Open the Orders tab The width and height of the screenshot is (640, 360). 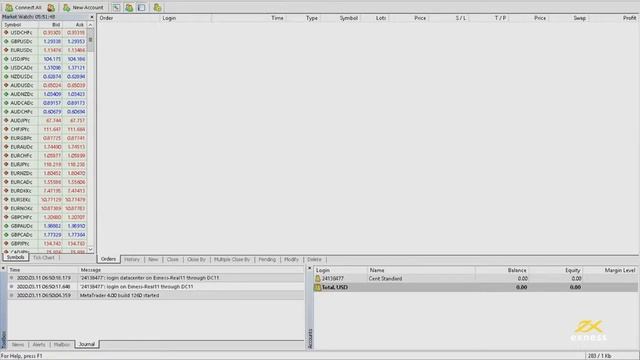(109, 259)
